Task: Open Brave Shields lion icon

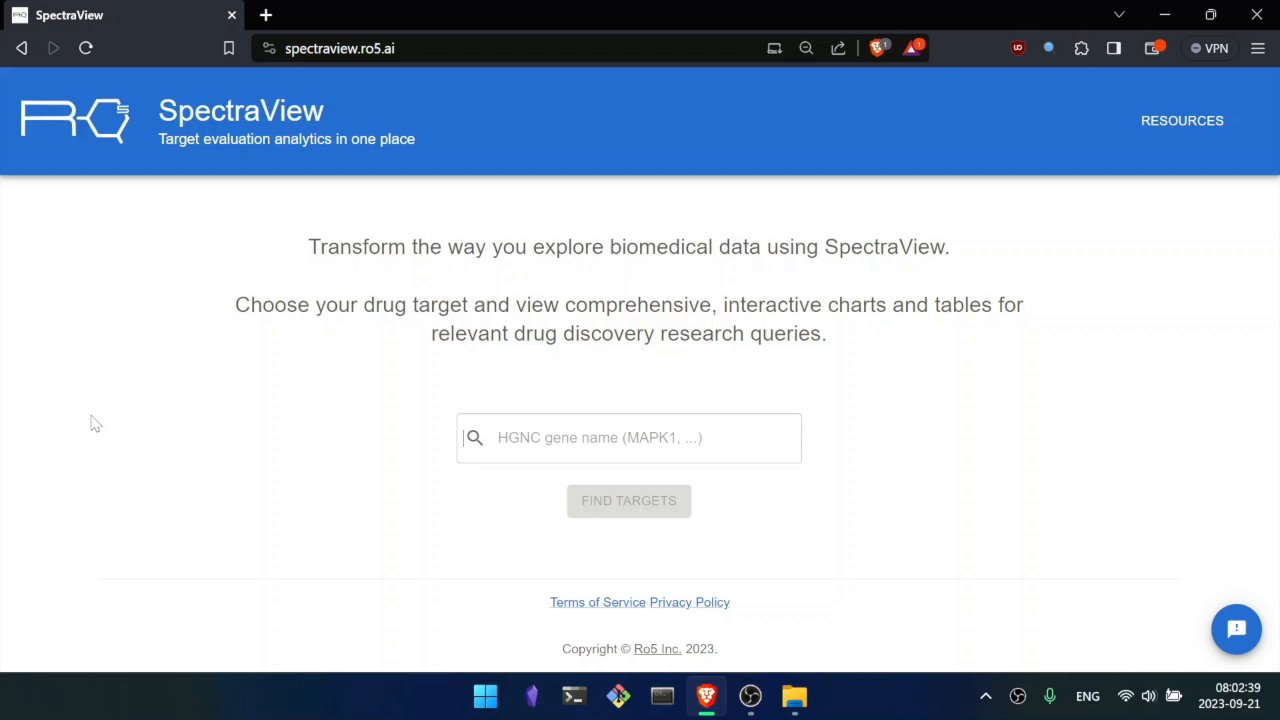Action: click(878, 47)
